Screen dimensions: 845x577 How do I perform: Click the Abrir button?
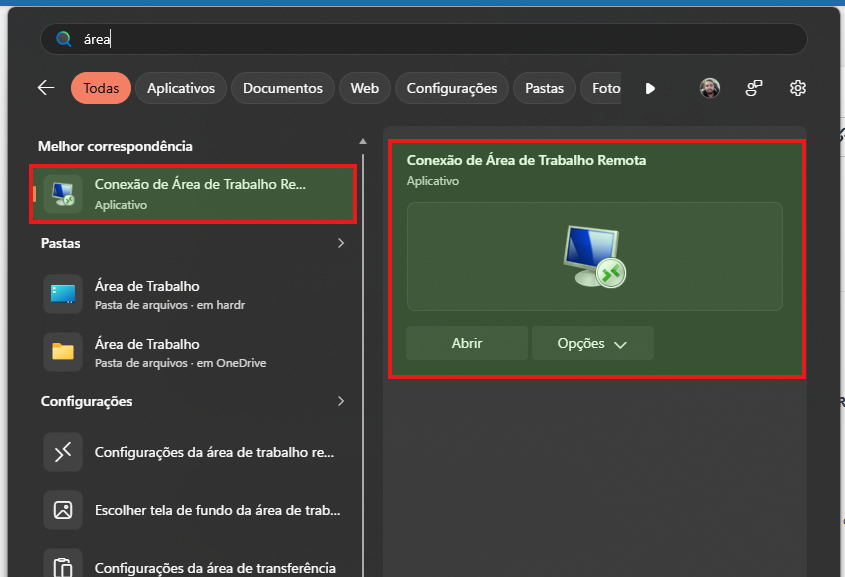pyautogui.click(x=467, y=343)
